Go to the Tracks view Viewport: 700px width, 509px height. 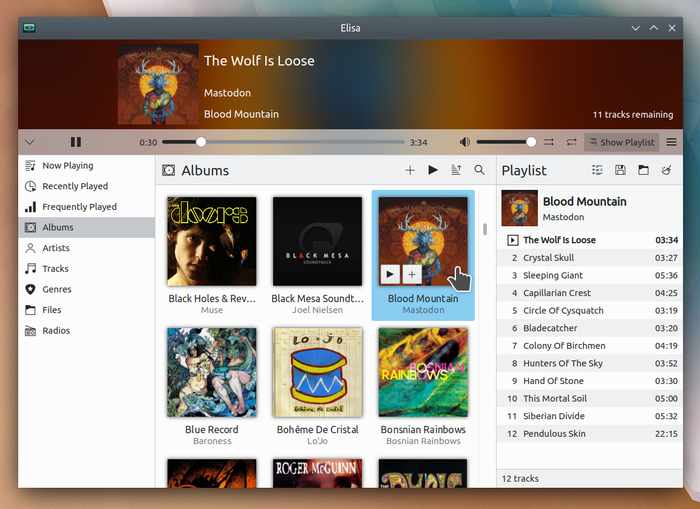(x=87, y=268)
